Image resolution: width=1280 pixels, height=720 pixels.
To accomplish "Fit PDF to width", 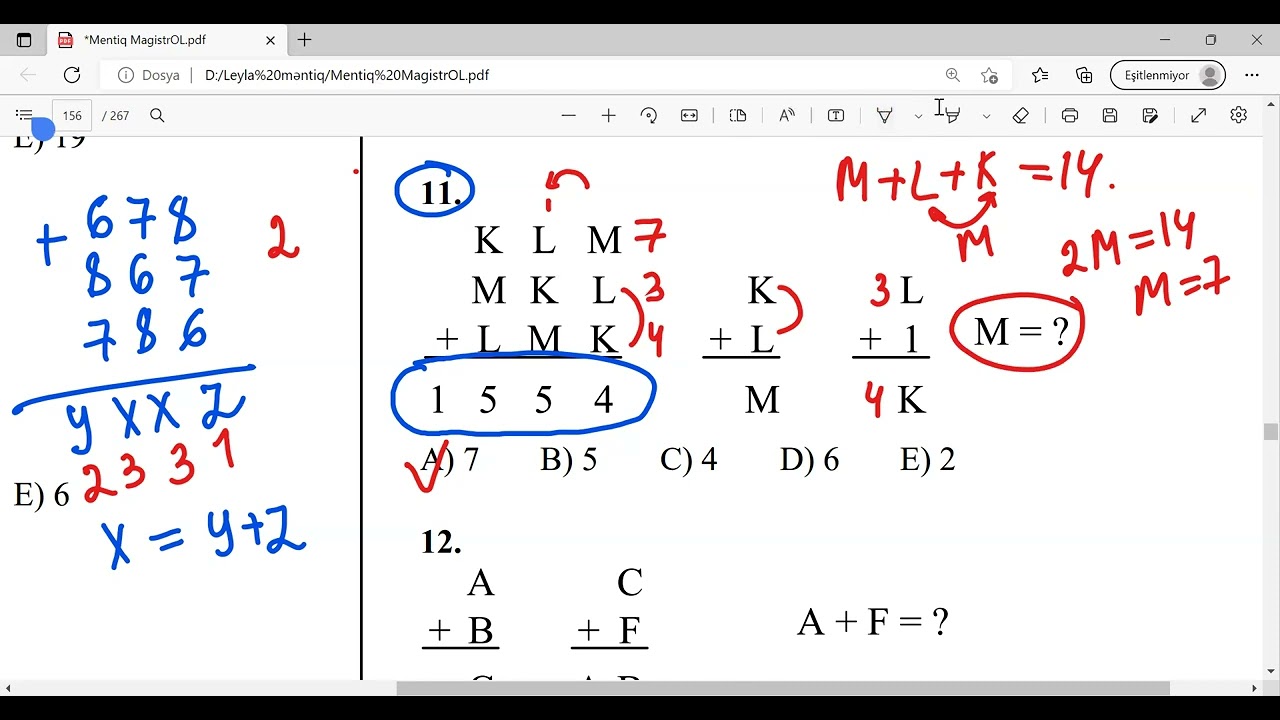I will [689, 116].
